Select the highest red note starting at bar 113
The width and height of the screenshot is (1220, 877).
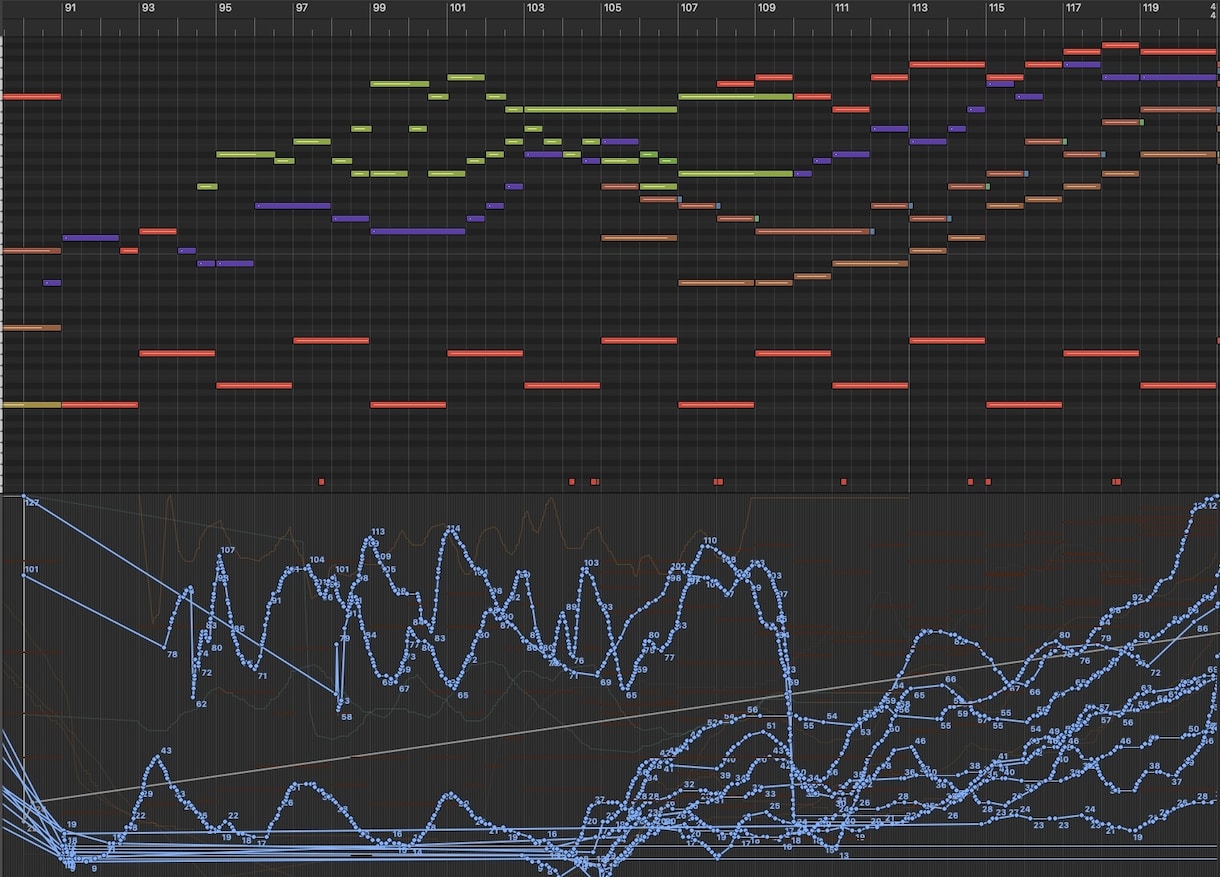pos(947,64)
